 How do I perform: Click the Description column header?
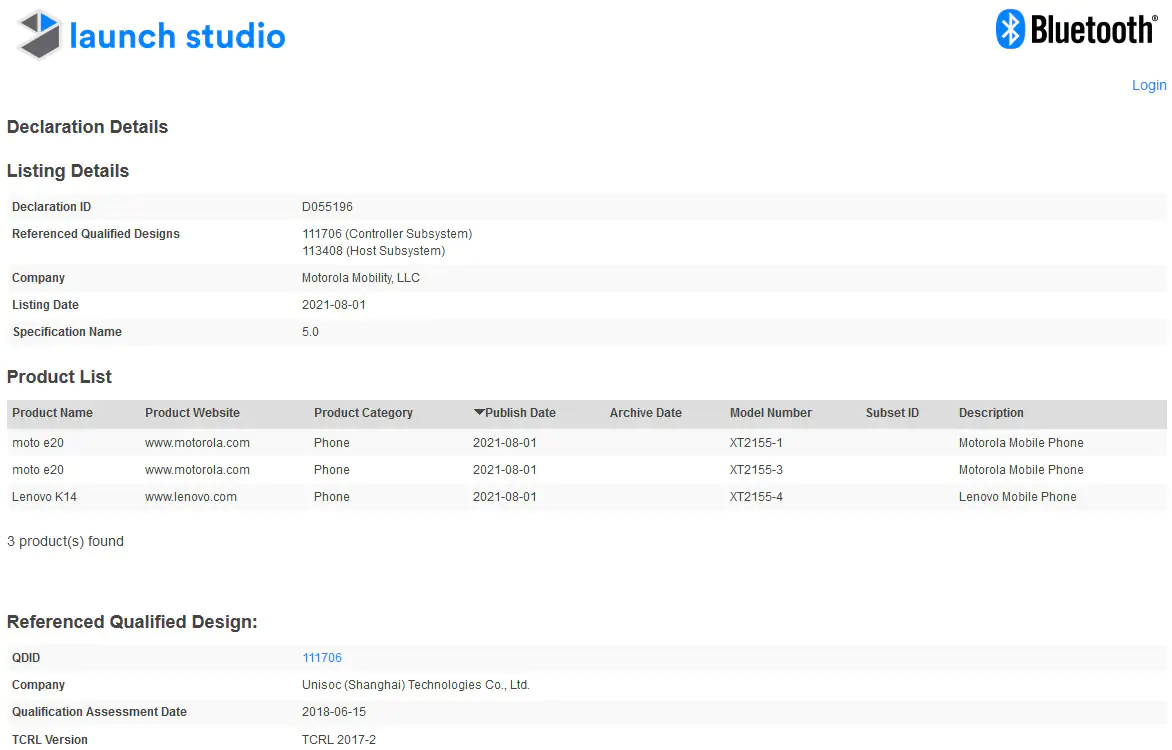991,413
